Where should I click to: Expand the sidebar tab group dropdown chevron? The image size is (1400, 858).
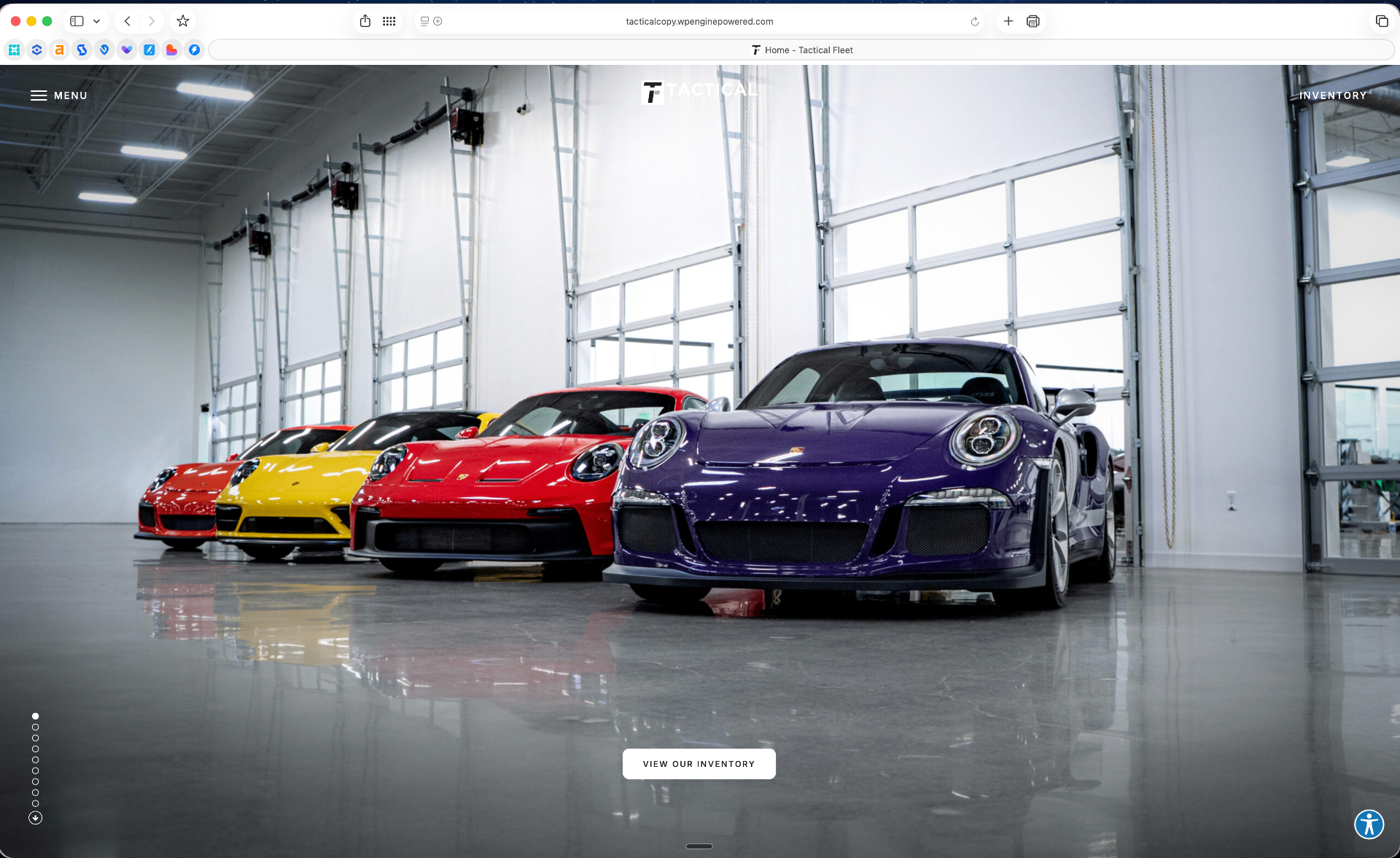click(x=96, y=21)
